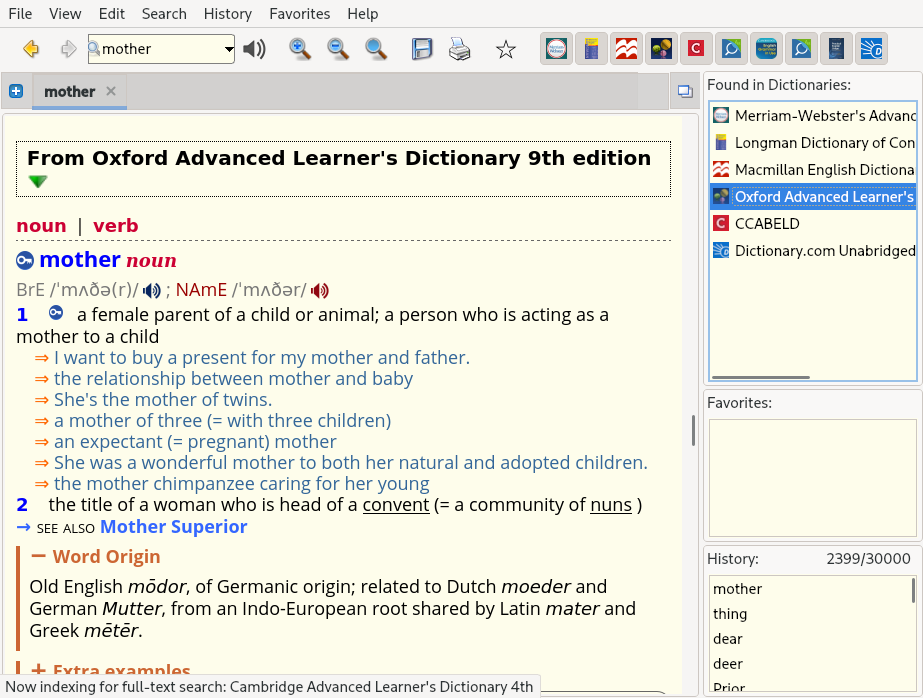The height and width of the screenshot is (698, 923).
Task: Jump to the noun section link
Action: (x=41, y=225)
